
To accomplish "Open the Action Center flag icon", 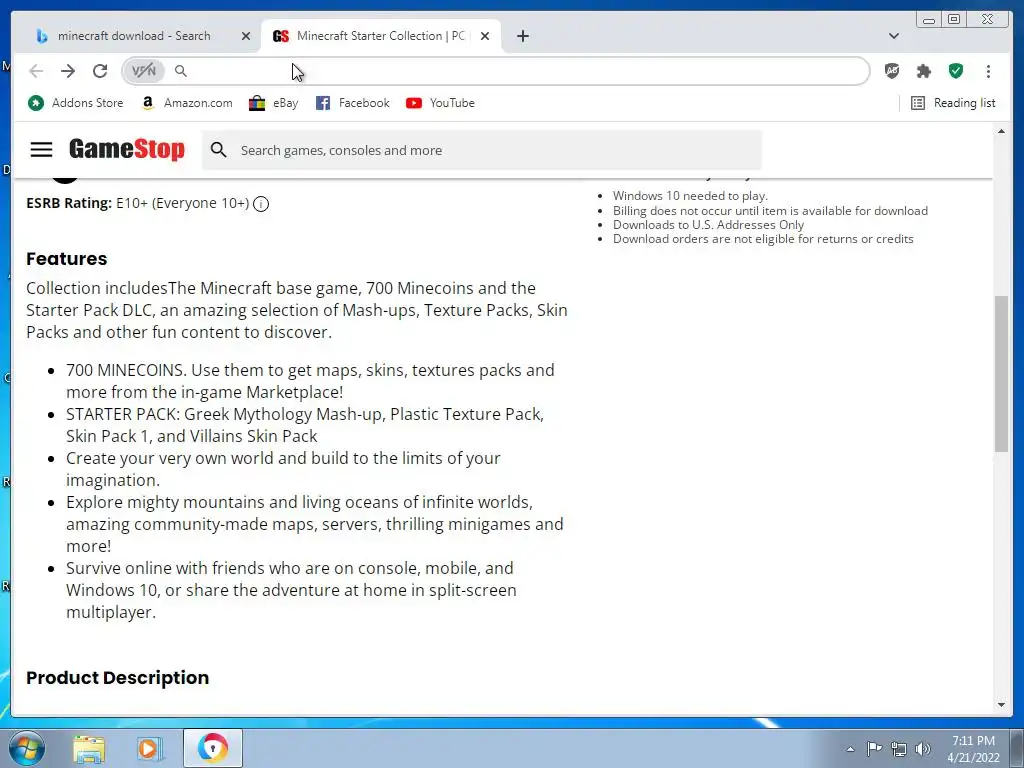I will click(874, 748).
